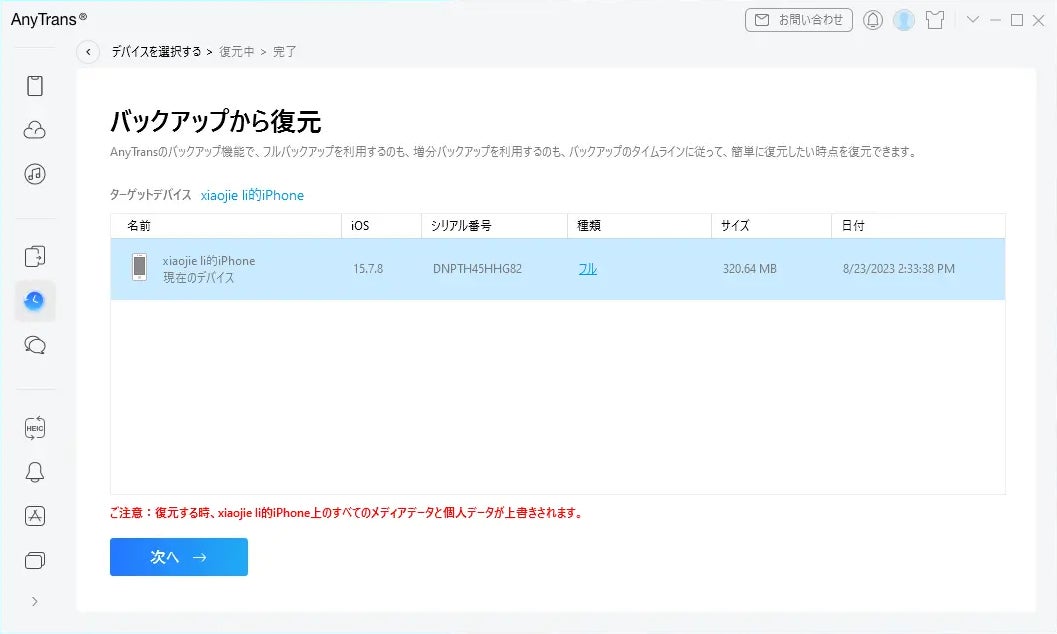Click the iPhone thumbnail in backup row

(140, 267)
